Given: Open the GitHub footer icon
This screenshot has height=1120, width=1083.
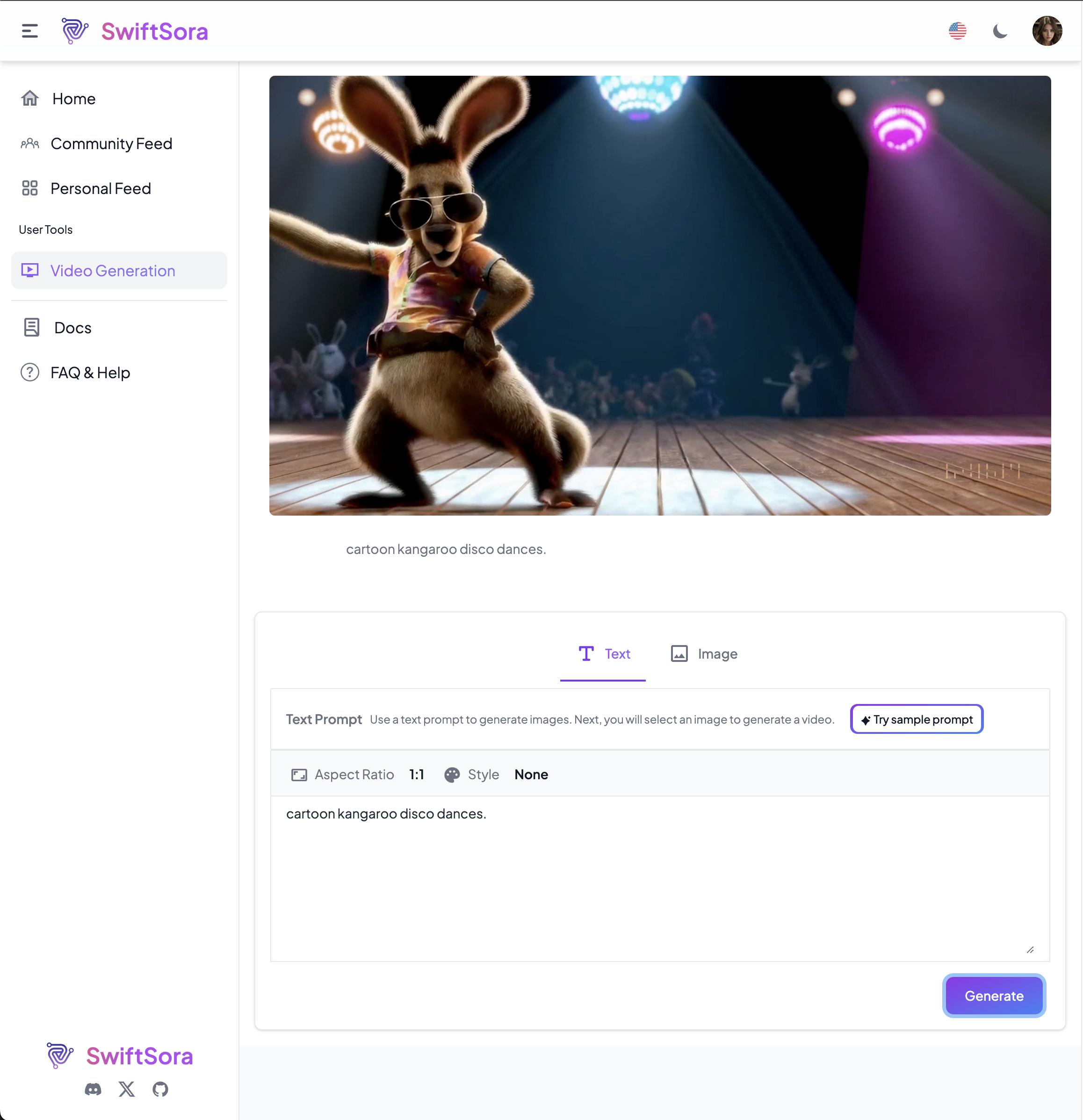Looking at the screenshot, I should click(160, 1089).
